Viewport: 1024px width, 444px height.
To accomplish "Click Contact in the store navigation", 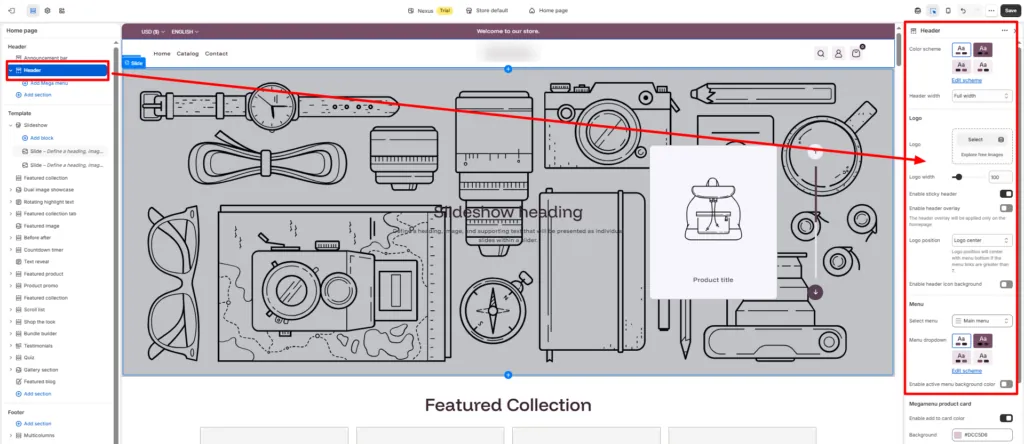I will point(216,54).
